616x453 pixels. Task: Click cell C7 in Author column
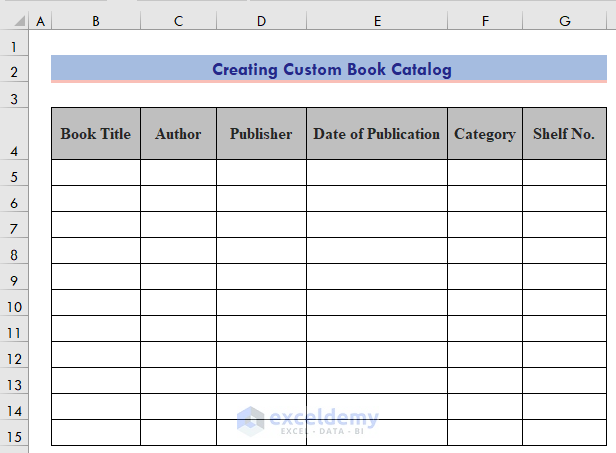click(178, 225)
